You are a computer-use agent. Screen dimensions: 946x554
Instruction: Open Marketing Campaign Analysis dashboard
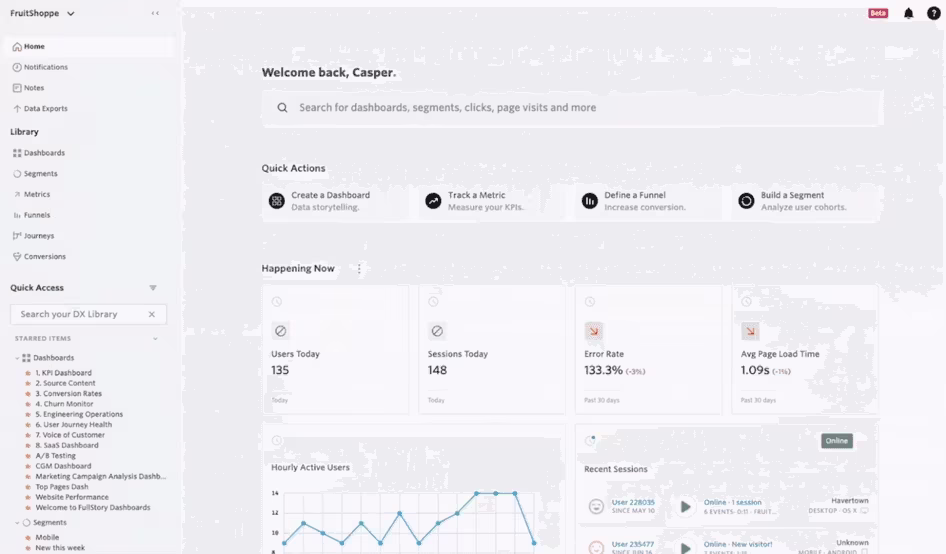coord(100,476)
